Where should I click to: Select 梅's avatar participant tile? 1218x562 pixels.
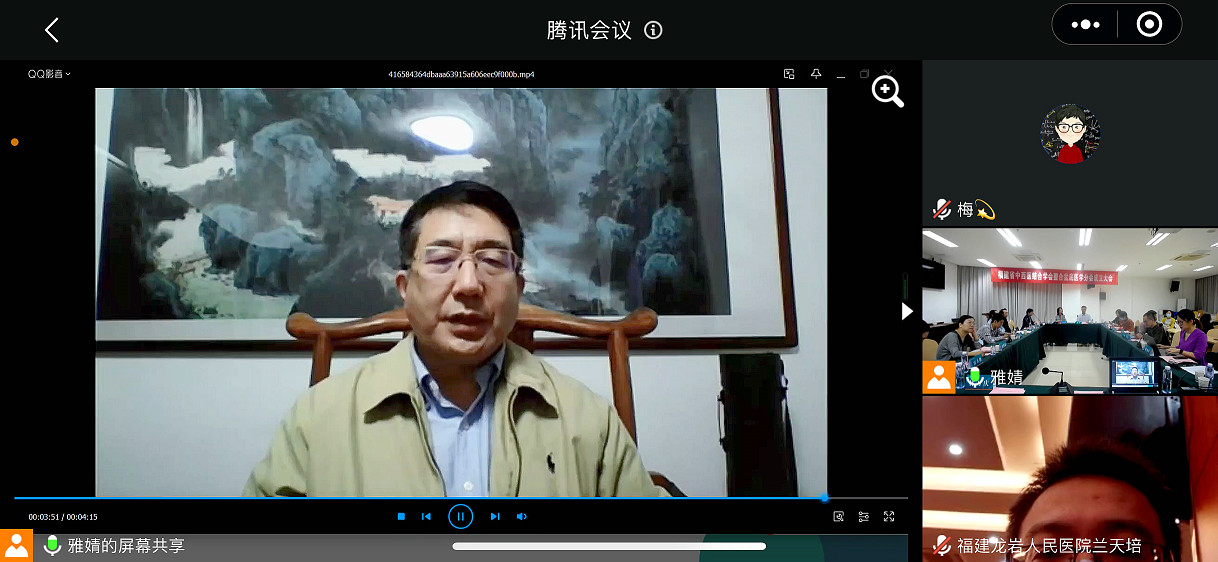(1069, 140)
